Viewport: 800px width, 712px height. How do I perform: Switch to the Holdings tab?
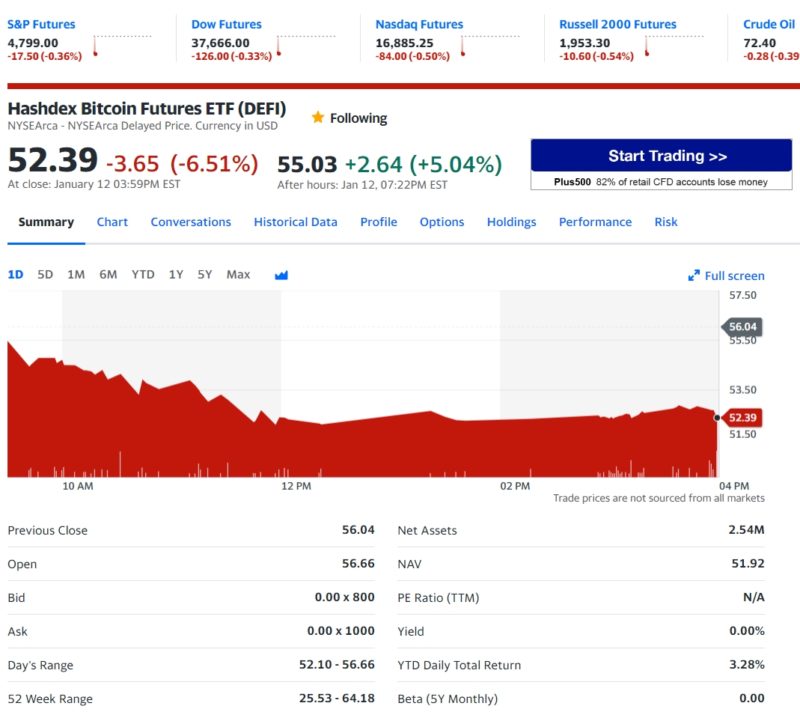(511, 222)
